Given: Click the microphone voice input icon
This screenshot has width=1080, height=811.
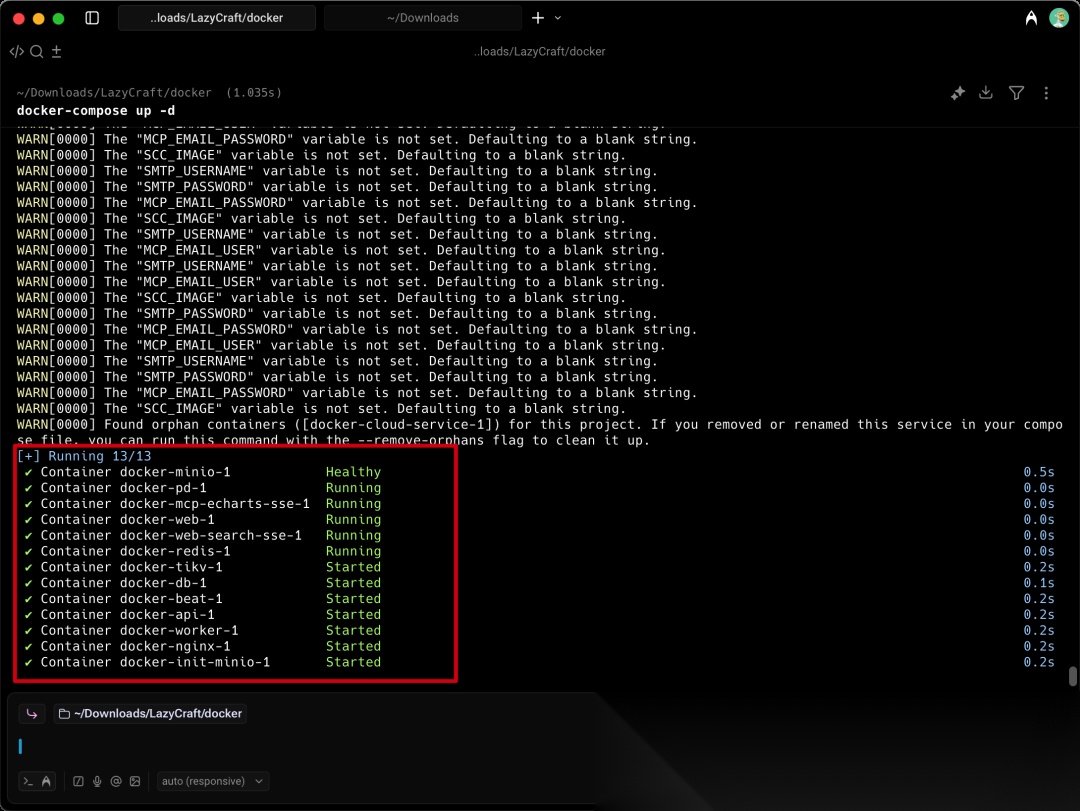Looking at the screenshot, I should pyautogui.click(x=97, y=781).
